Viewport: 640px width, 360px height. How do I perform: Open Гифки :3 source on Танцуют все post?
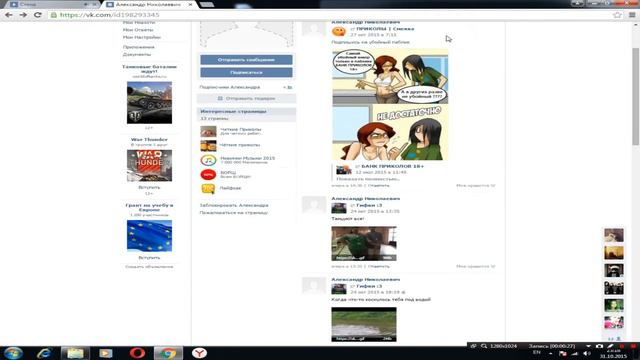click(369, 205)
